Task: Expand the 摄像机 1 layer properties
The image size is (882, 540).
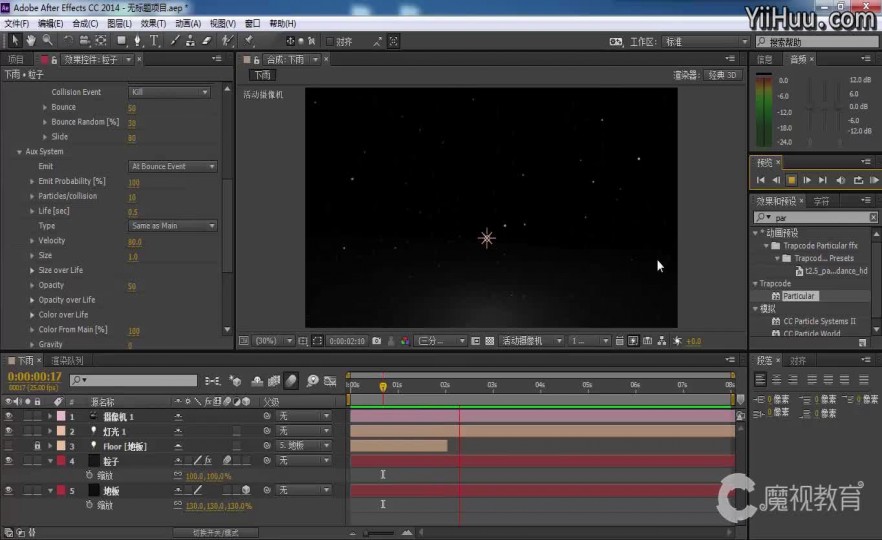Action: point(50,416)
